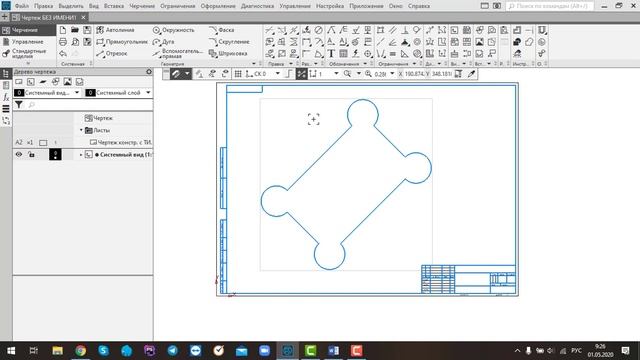
Task: Click the filter funnel in drawing tree
Action: (x=19, y=105)
